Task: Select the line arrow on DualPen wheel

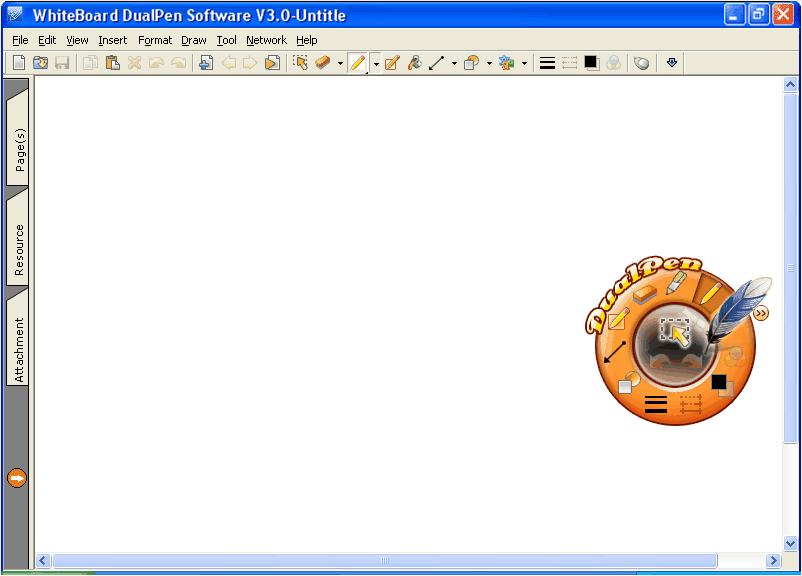Action: (615, 352)
